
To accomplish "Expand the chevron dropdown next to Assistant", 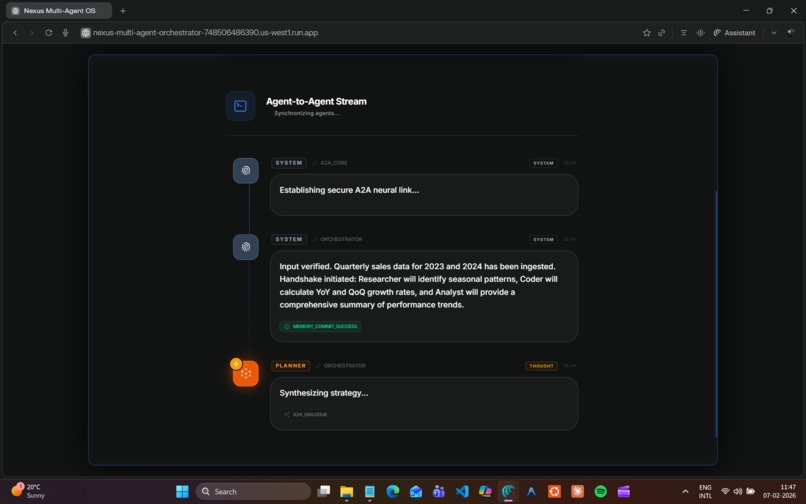I will point(774,32).
